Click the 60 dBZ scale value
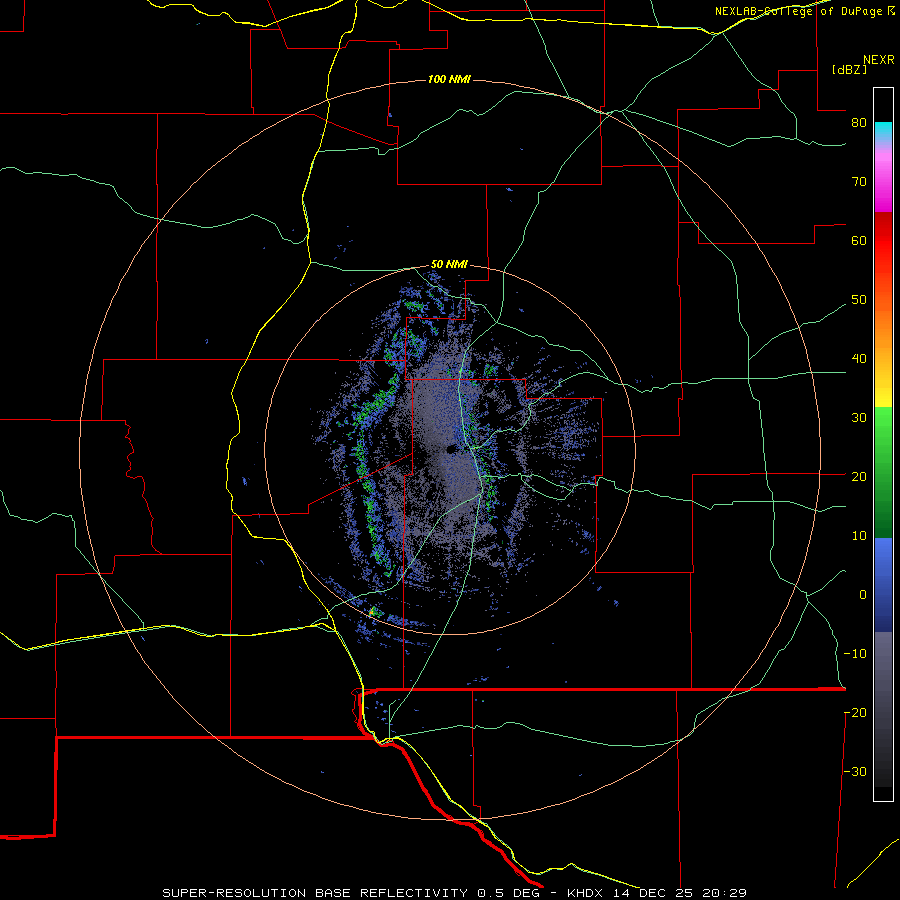The image size is (900, 900). pyautogui.click(x=859, y=240)
